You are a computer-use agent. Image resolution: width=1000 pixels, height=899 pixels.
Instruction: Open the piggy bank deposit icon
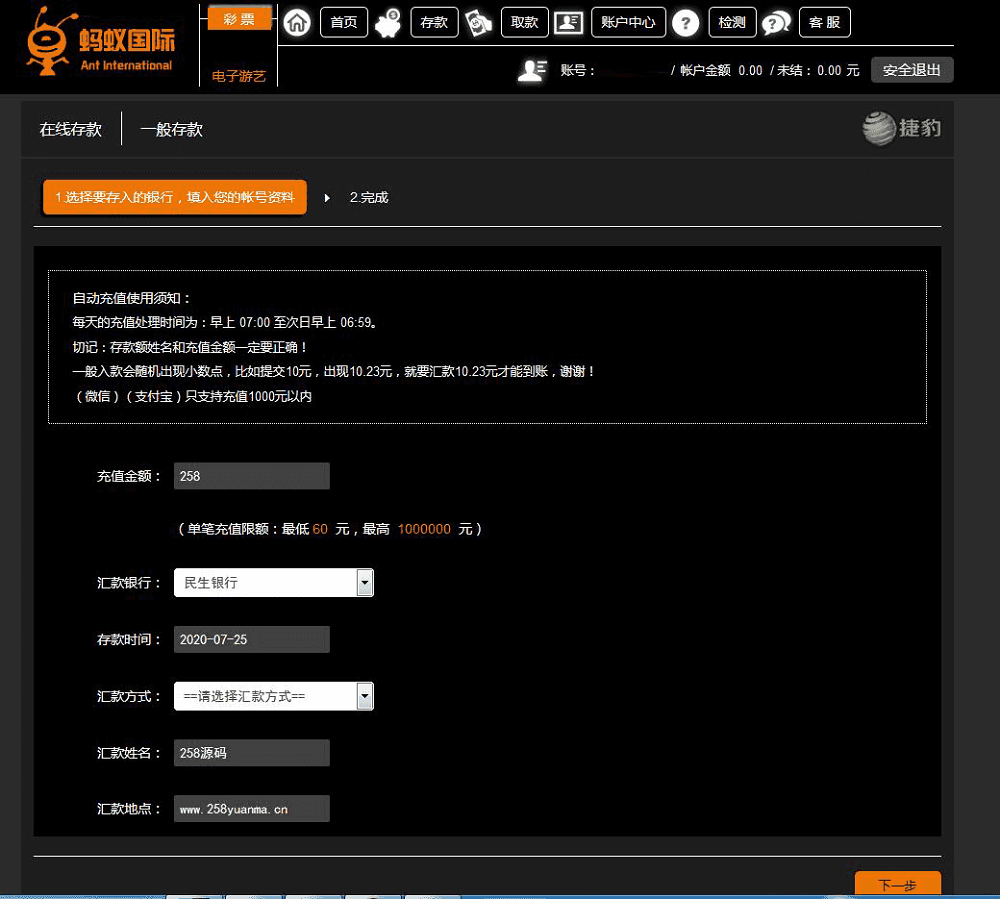pyautogui.click(x=388, y=22)
